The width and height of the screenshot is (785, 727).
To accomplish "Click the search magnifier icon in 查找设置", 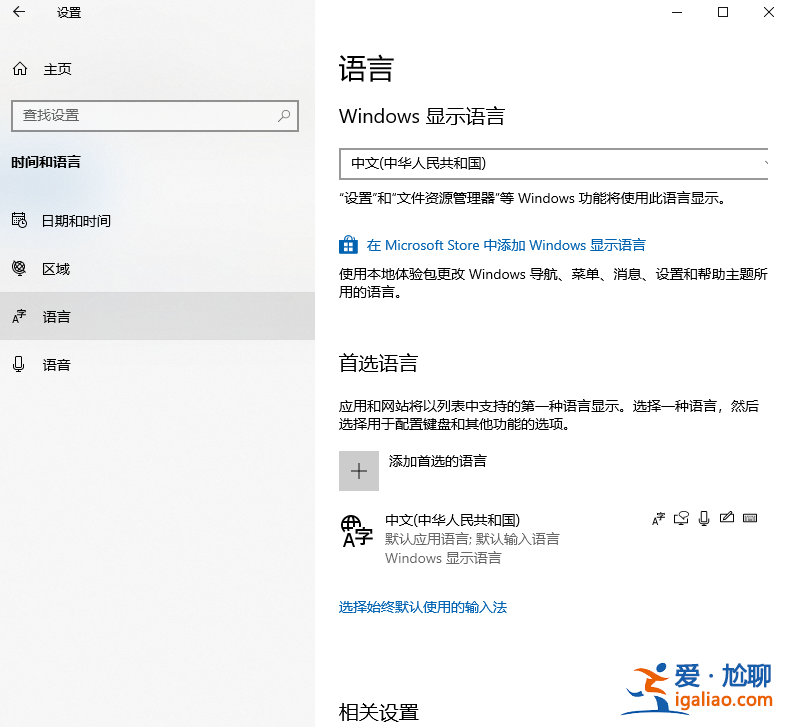I will coord(284,116).
